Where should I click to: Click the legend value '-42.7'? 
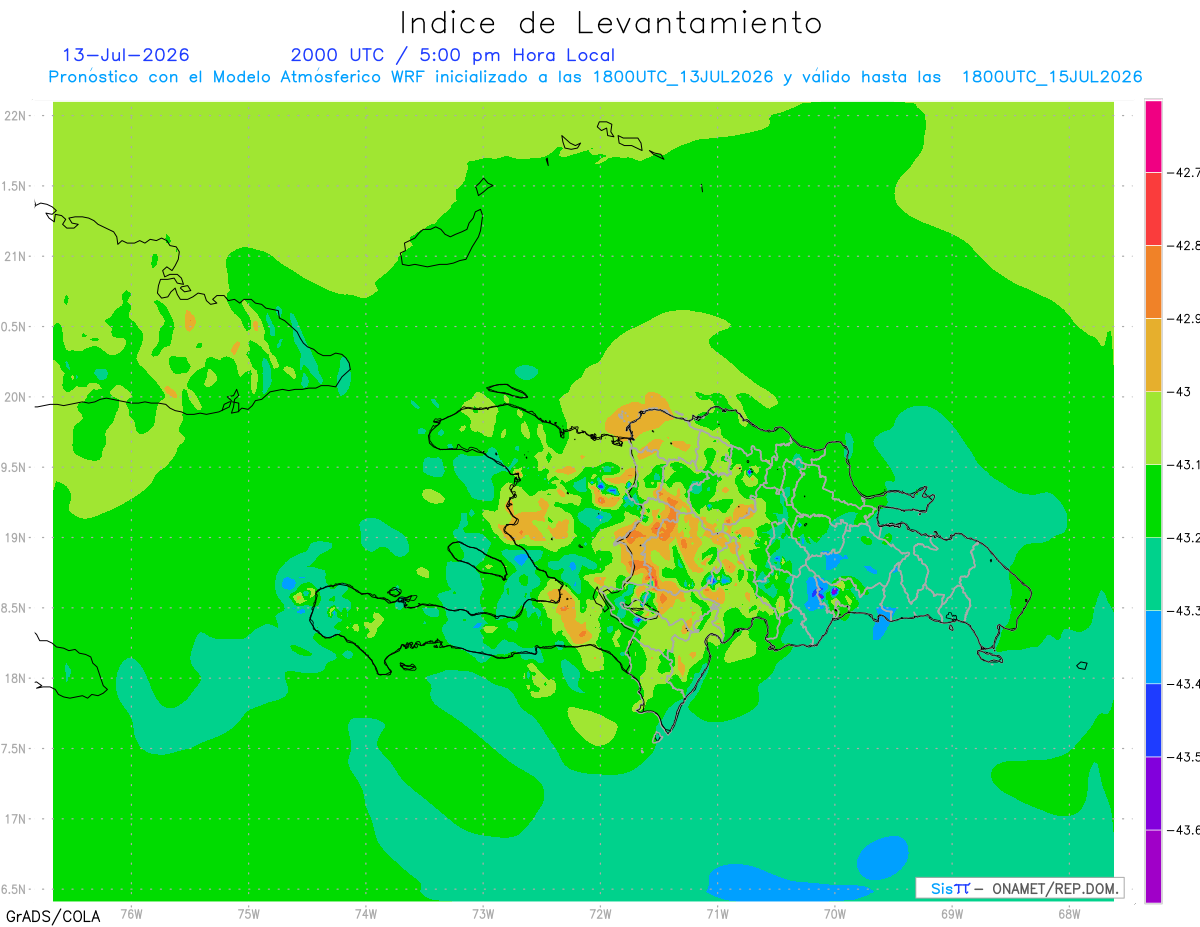[1185, 173]
